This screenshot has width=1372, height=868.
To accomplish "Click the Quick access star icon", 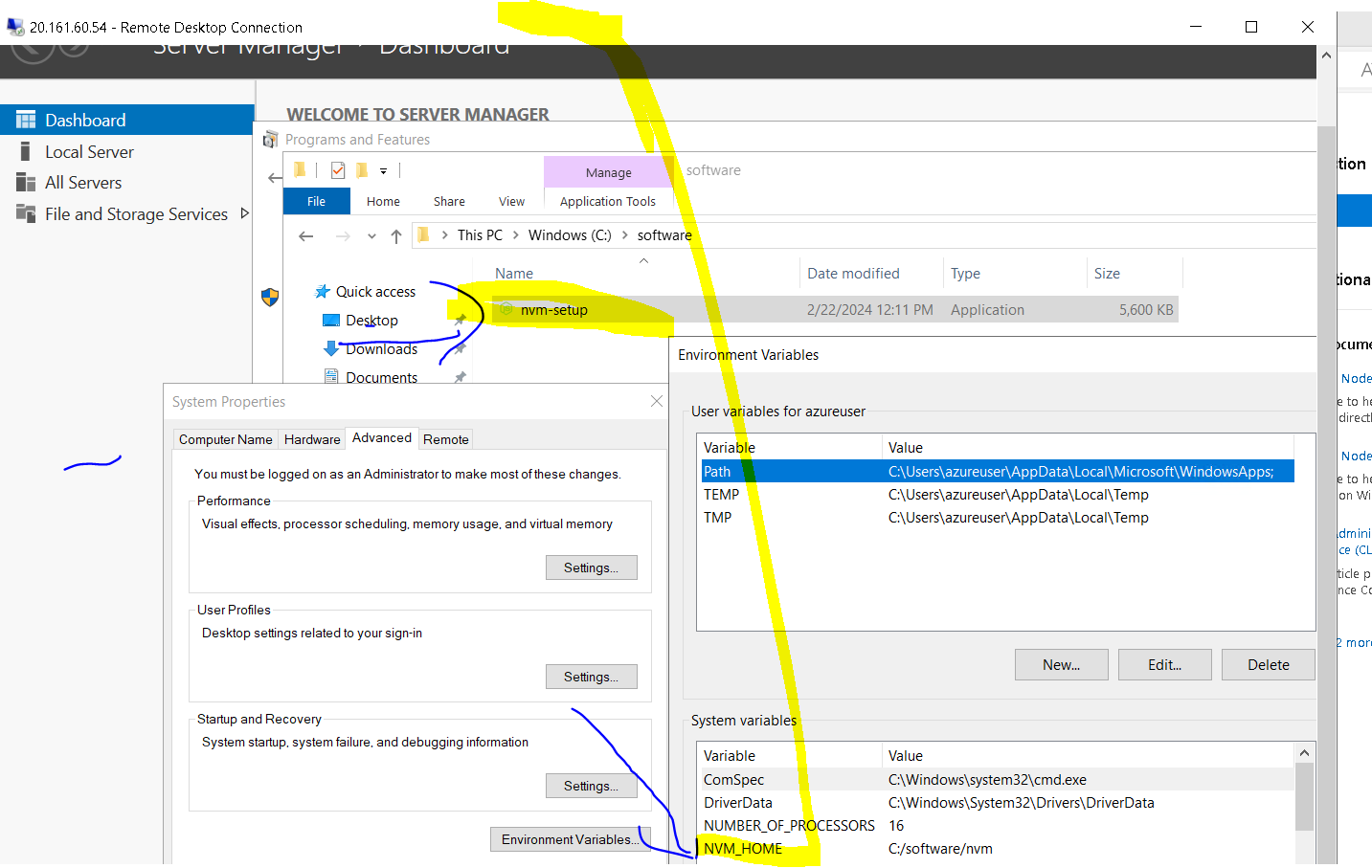I will click(x=324, y=291).
